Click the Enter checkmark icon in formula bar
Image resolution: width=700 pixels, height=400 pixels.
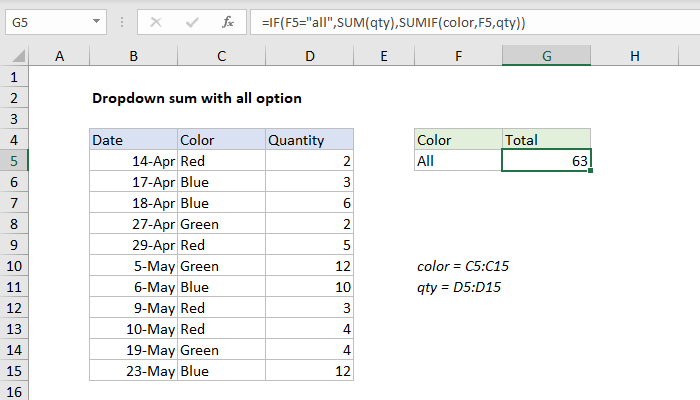click(191, 20)
